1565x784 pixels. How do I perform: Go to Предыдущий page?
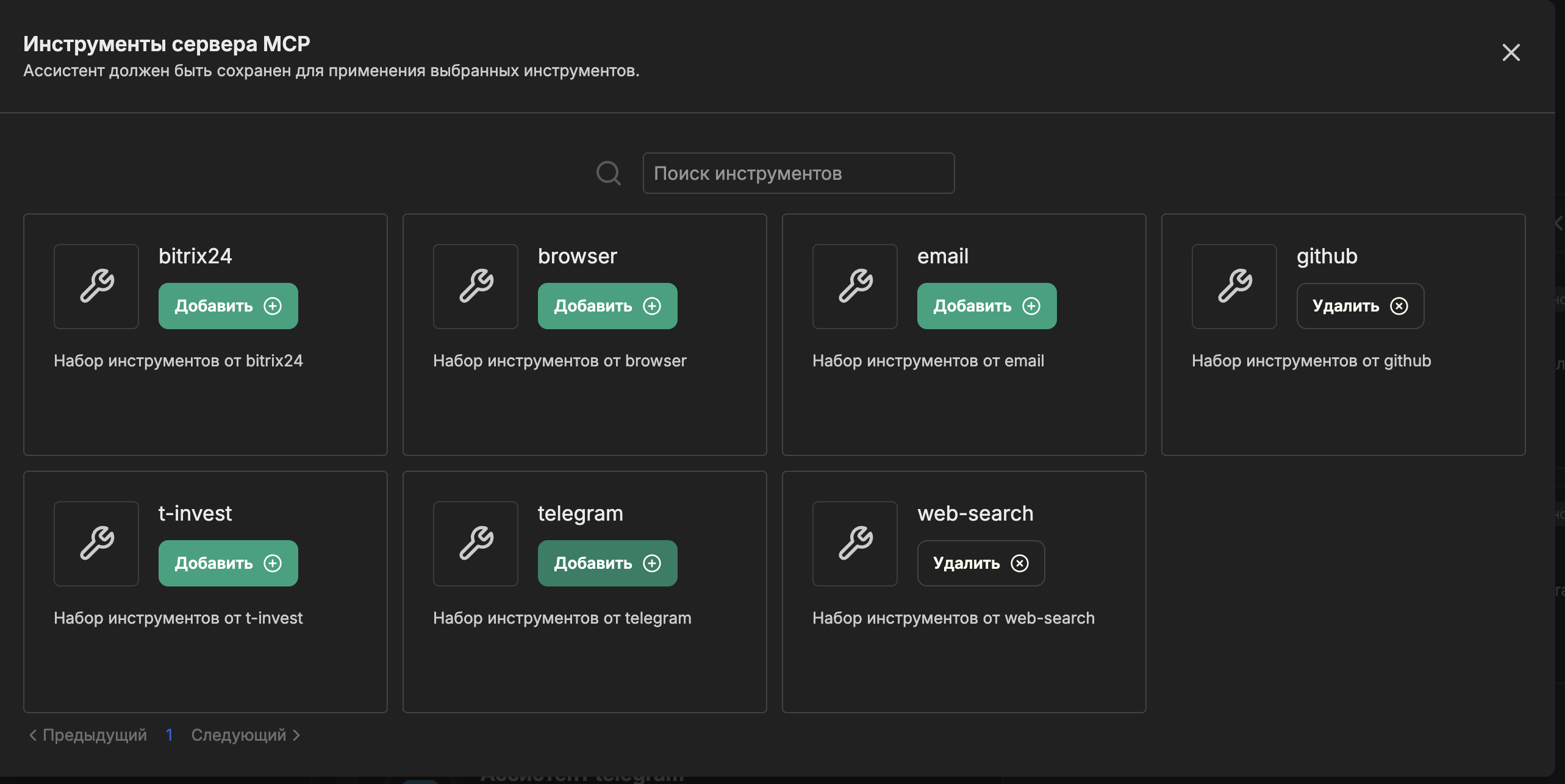tap(88, 735)
